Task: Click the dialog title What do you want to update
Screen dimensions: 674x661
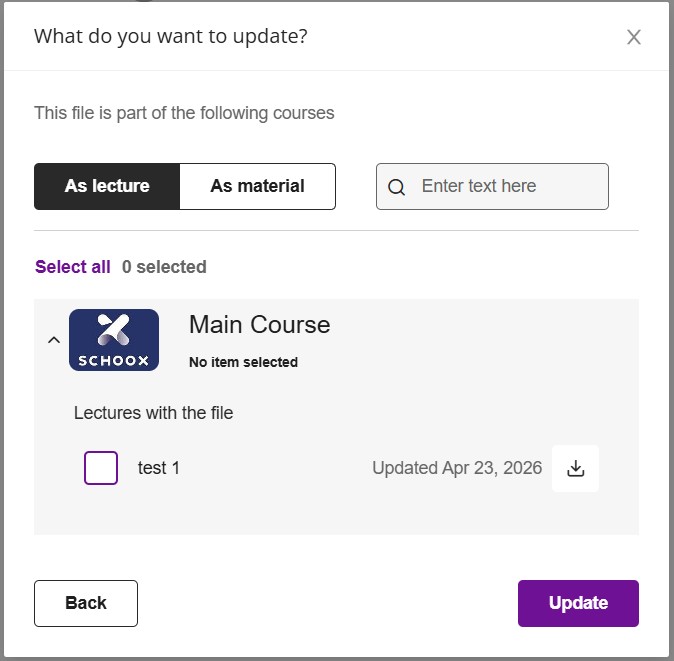Action: coord(171,37)
